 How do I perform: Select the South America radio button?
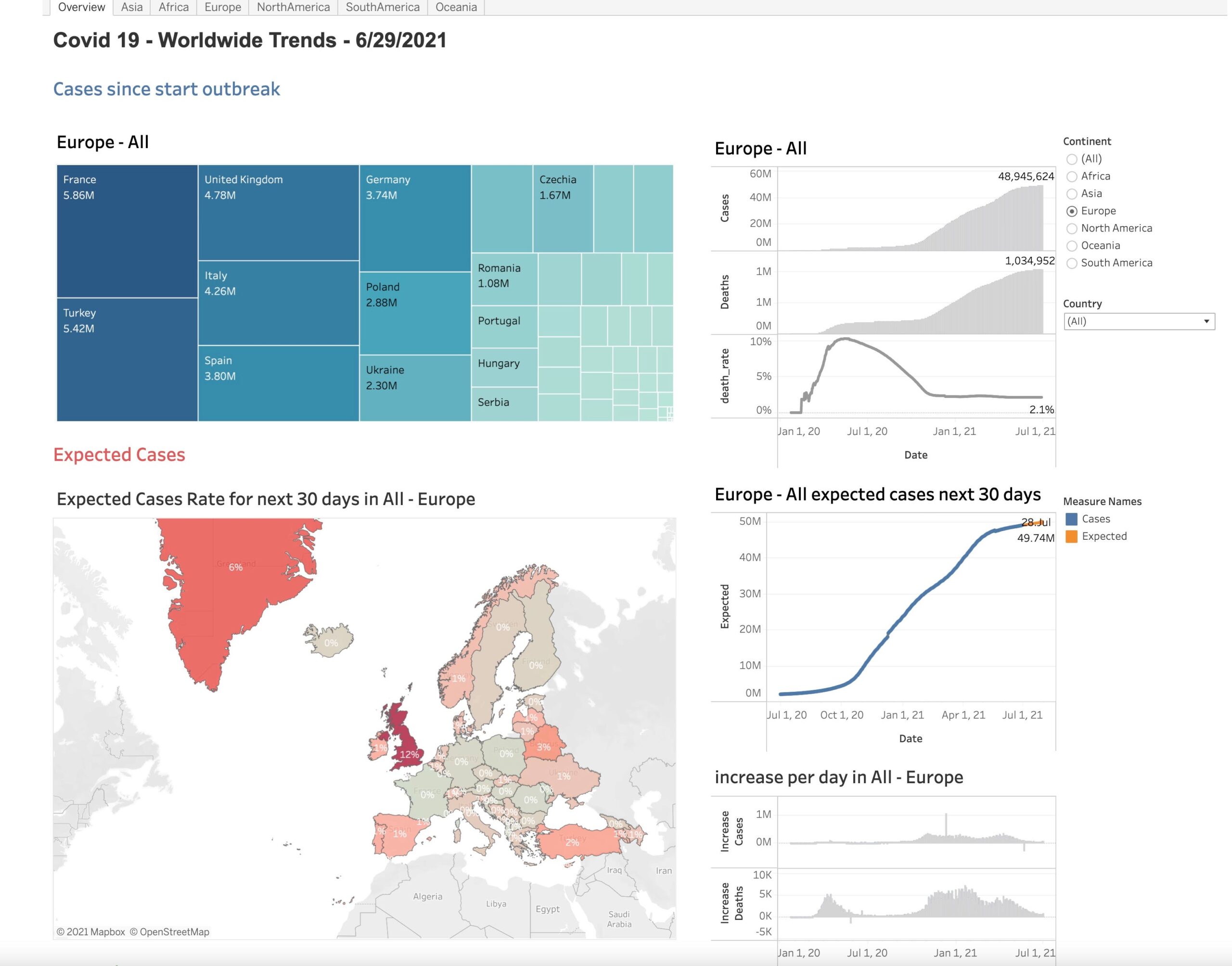(x=1071, y=263)
